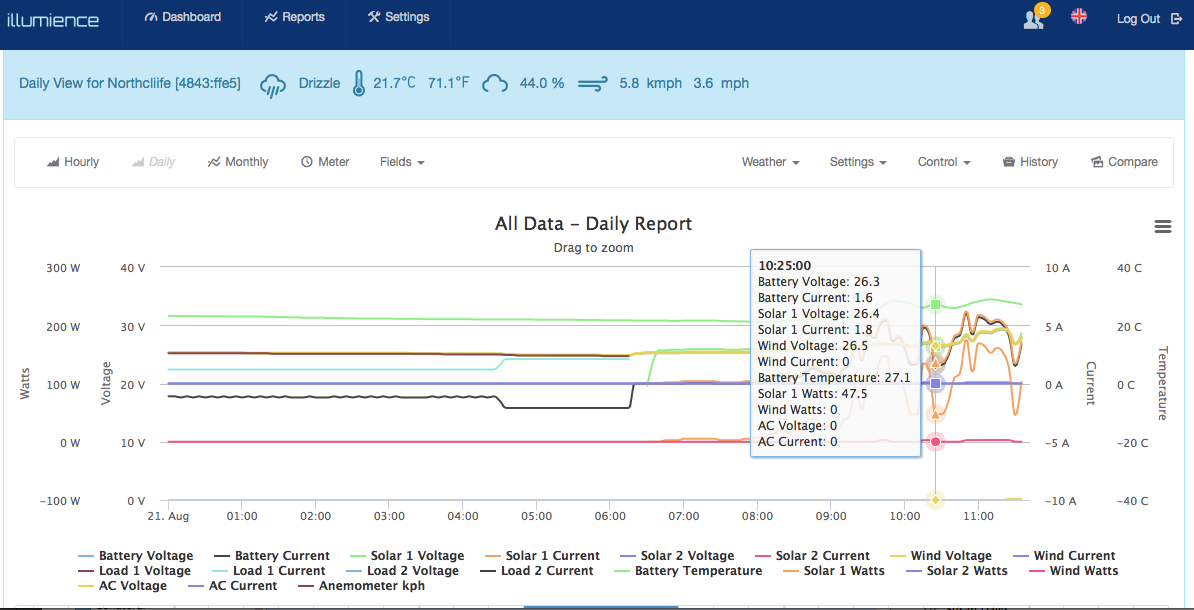Go to the Dashboard page
This screenshot has height=610, width=1194.
[182, 17]
